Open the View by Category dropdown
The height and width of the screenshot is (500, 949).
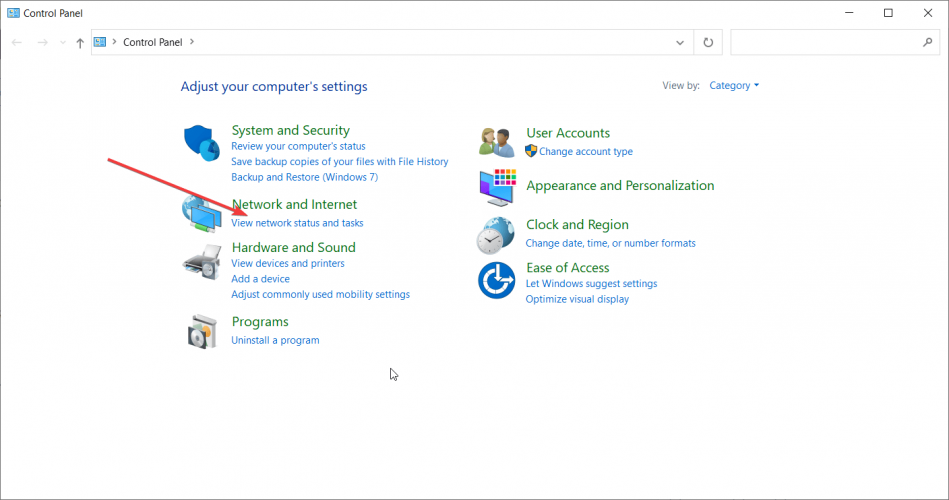[x=734, y=86]
